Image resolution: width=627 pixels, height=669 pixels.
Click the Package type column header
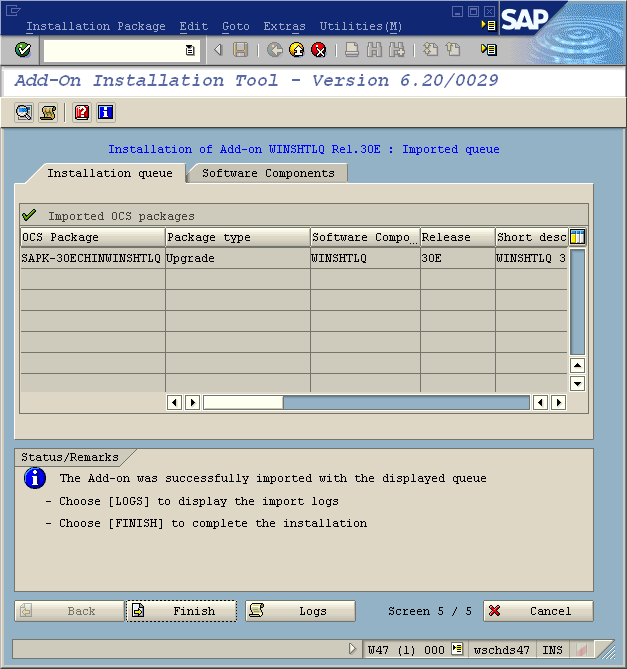(238, 237)
